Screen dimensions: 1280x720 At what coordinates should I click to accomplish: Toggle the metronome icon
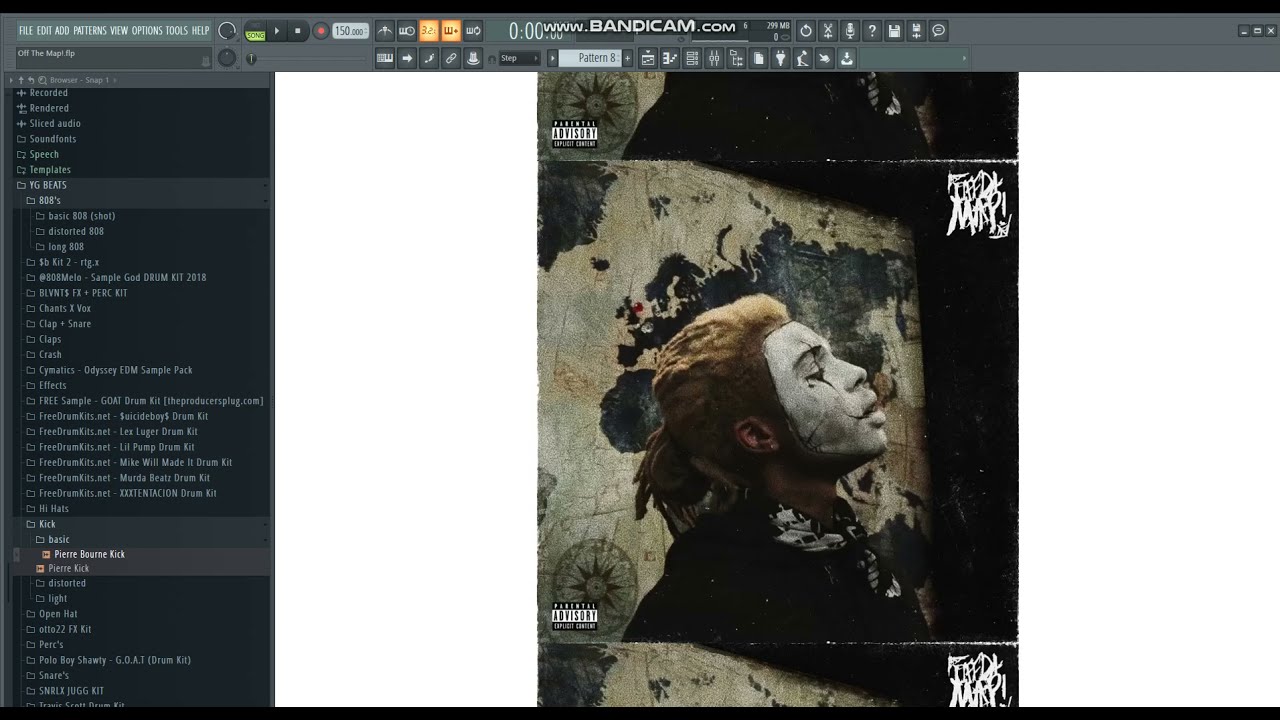point(385,31)
